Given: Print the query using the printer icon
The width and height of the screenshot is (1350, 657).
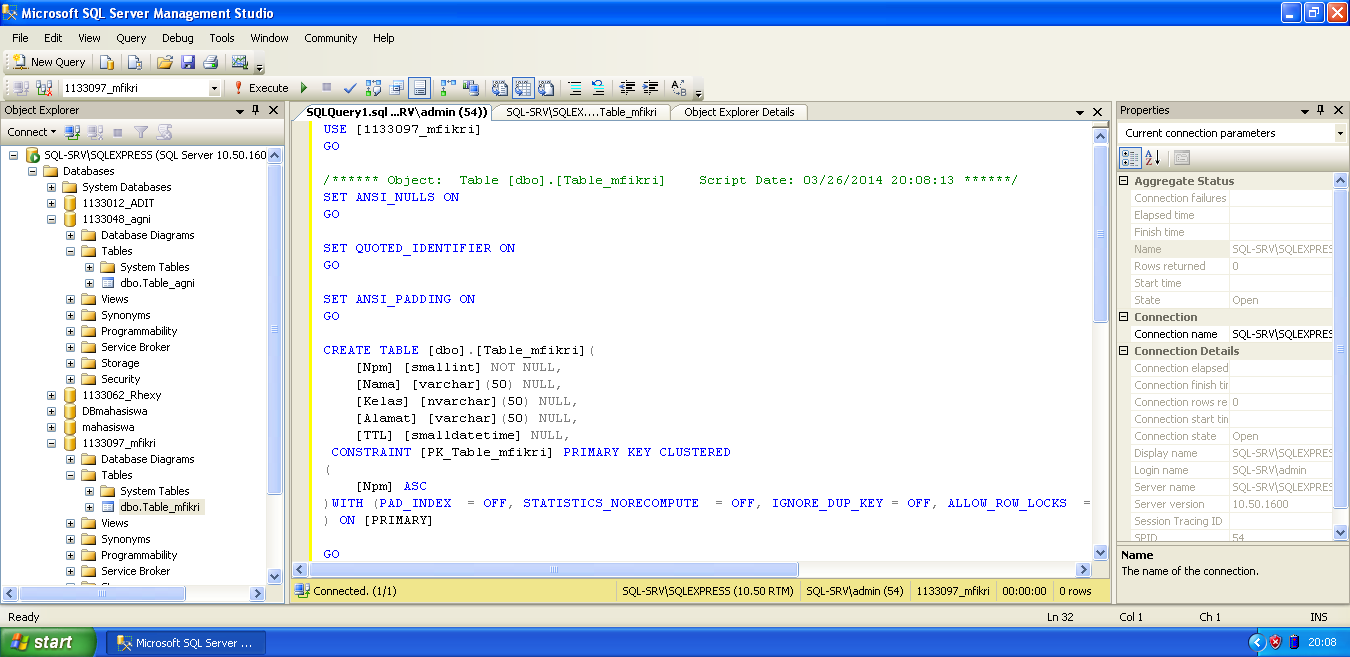Looking at the screenshot, I should tap(210, 62).
